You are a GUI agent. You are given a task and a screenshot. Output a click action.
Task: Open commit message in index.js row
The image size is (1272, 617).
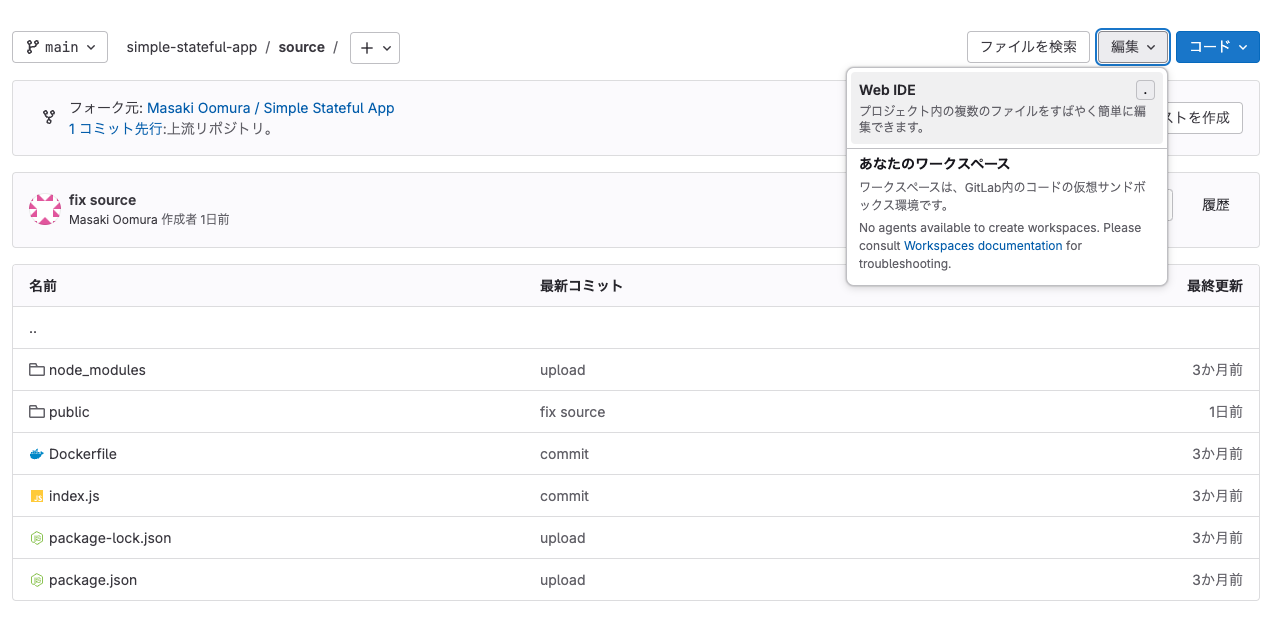coord(564,496)
